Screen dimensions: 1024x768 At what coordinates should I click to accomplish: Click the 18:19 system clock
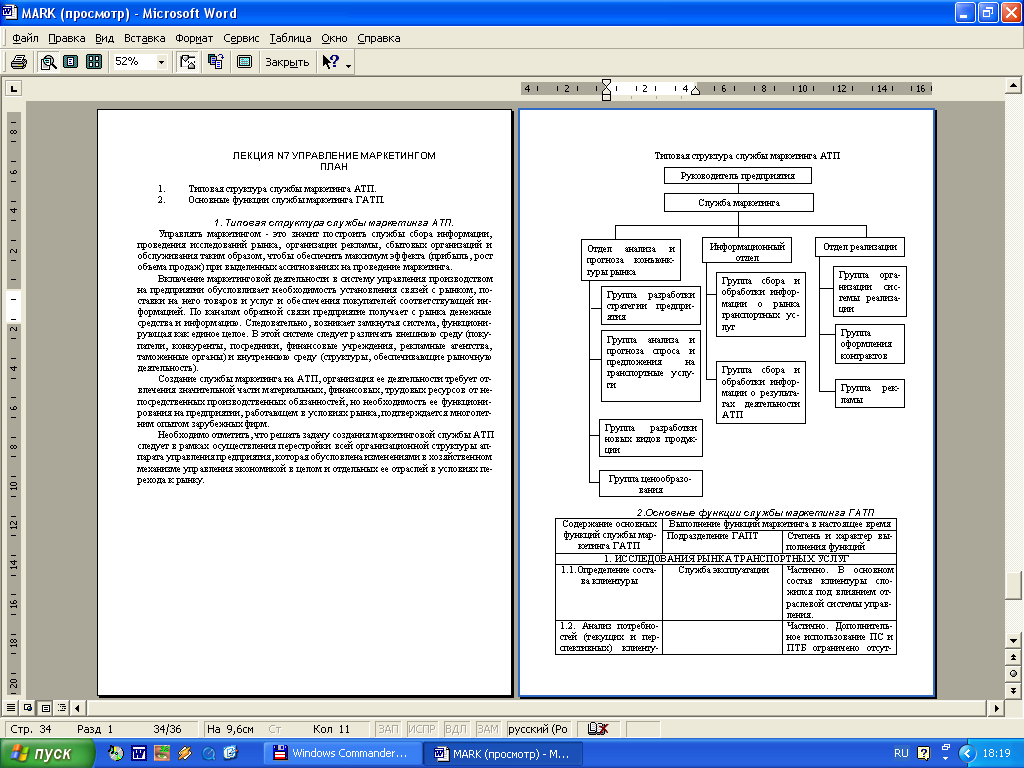pyautogui.click(x=997, y=753)
